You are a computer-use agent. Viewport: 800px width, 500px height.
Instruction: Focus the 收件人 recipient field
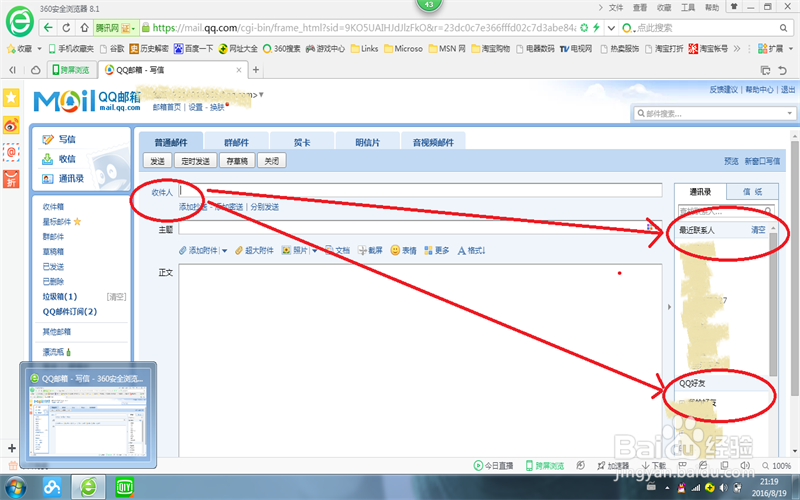pyautogui.click(x=420, y=190)
